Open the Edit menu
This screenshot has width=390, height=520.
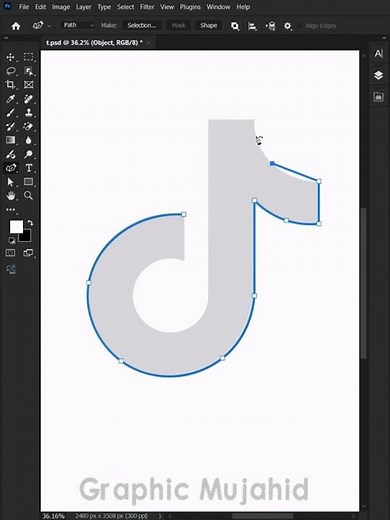click(x=40, y=7)
